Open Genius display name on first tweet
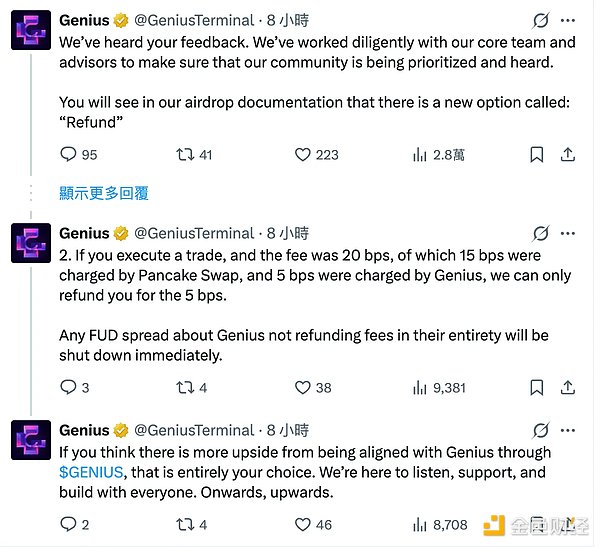 pos(84,19)
